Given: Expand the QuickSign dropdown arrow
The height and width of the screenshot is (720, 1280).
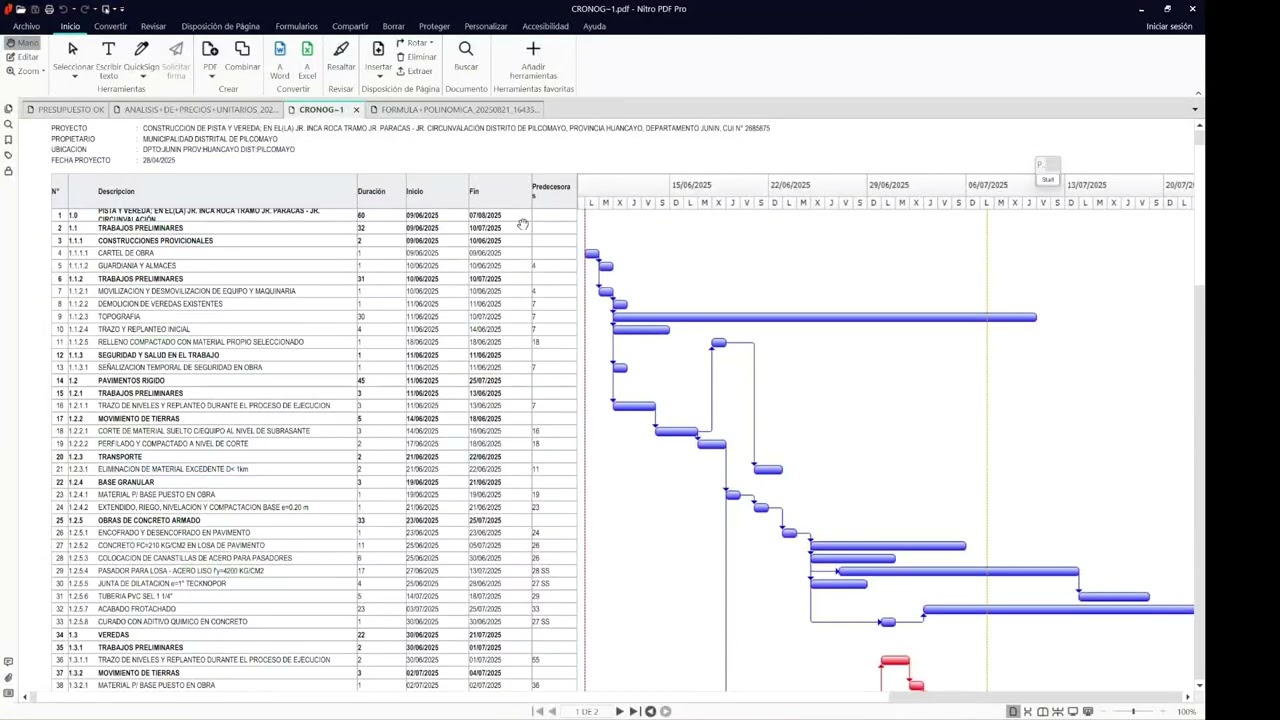Looking at the screenshot, I should click(x=141, y=76).
